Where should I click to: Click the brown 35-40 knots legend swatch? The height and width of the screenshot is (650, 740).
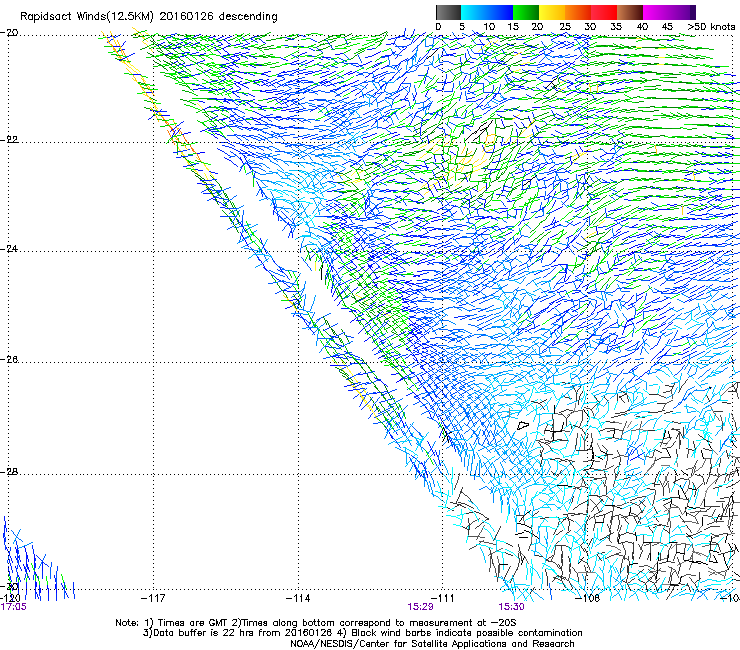(630, 12)
